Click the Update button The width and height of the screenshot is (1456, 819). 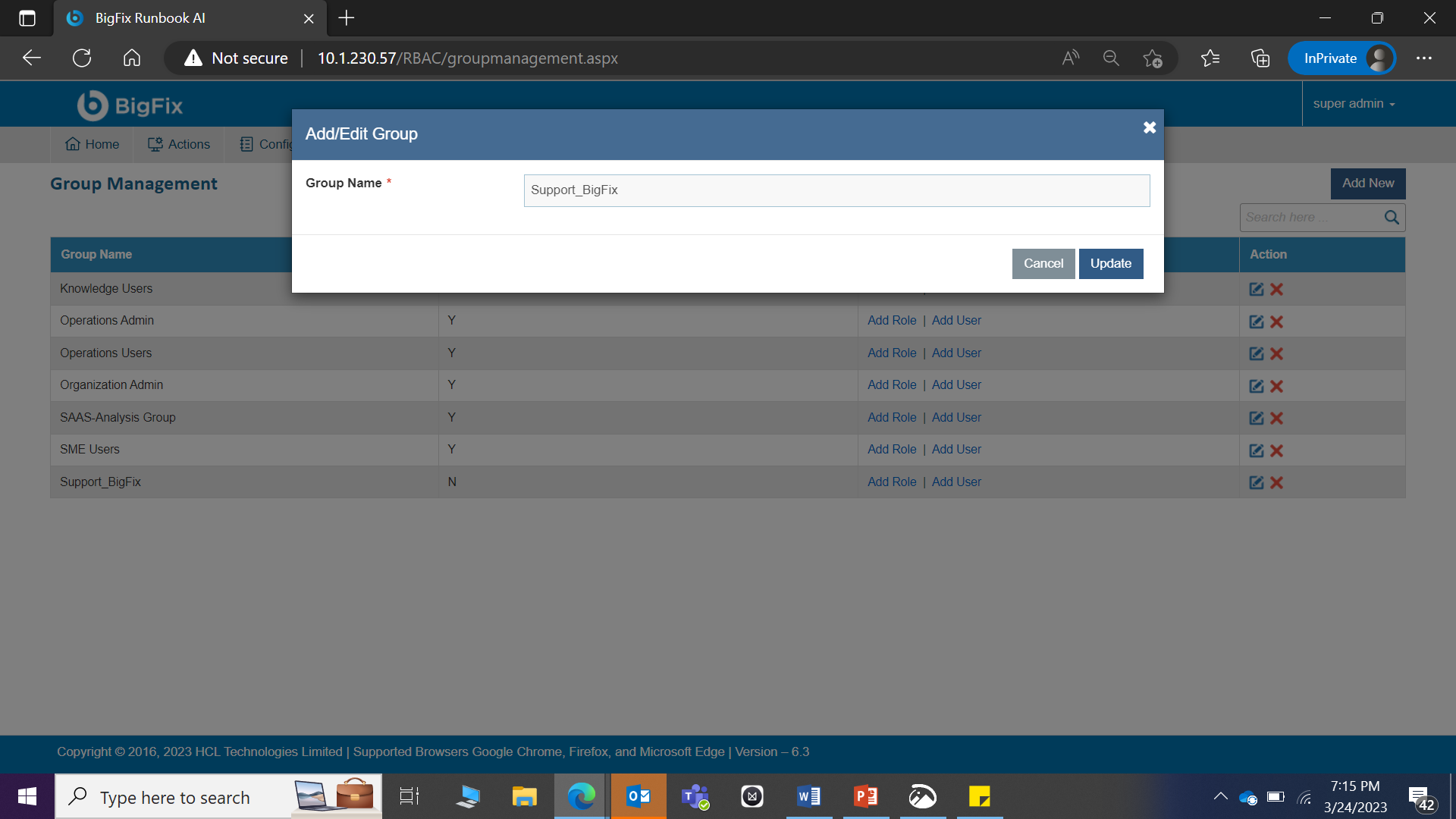pos(1110,264)
